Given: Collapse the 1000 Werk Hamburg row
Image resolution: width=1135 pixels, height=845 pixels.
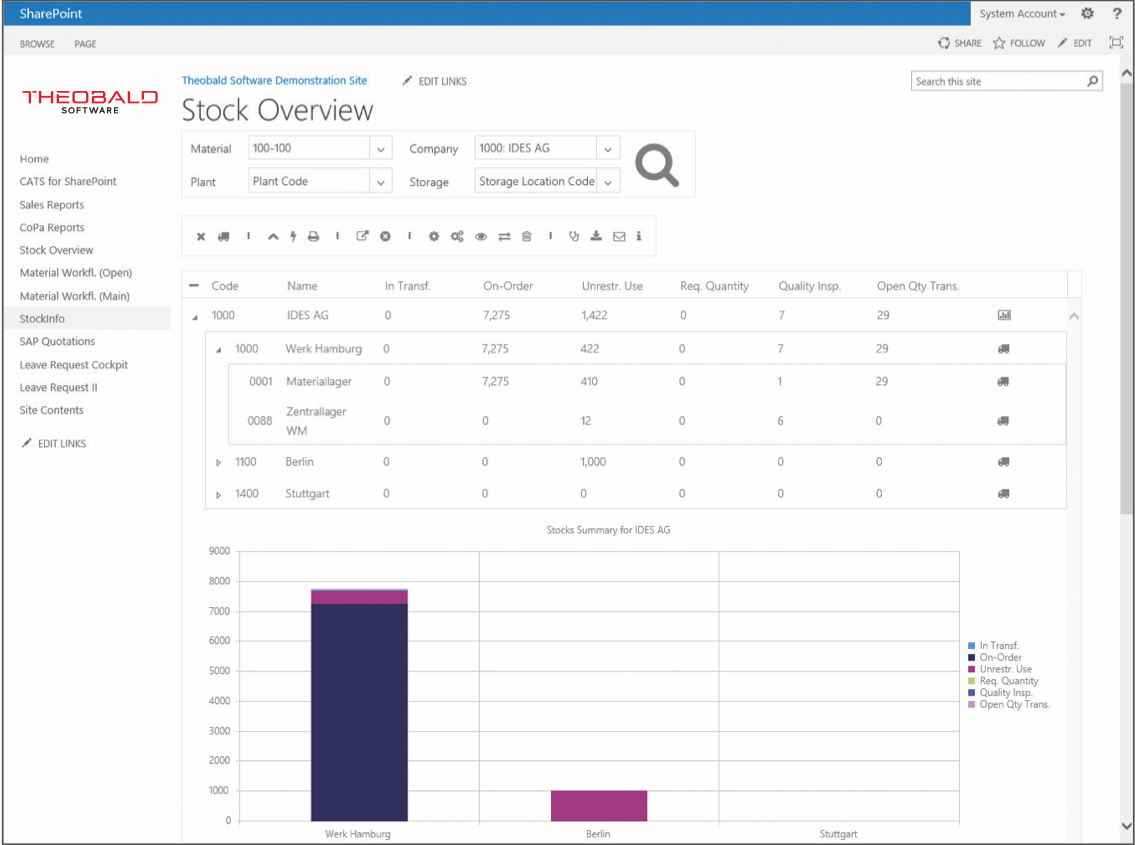Looking at the screenshot, I should point(219,350).
